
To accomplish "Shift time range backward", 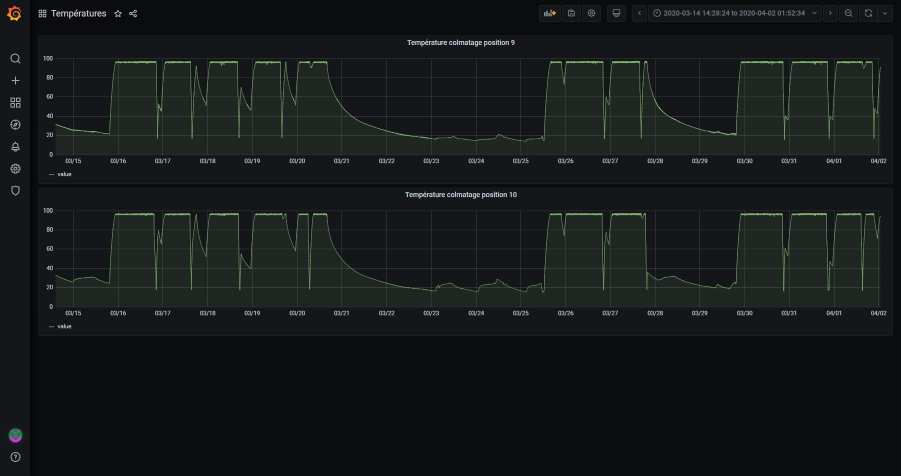I will (x=640, y=13).
